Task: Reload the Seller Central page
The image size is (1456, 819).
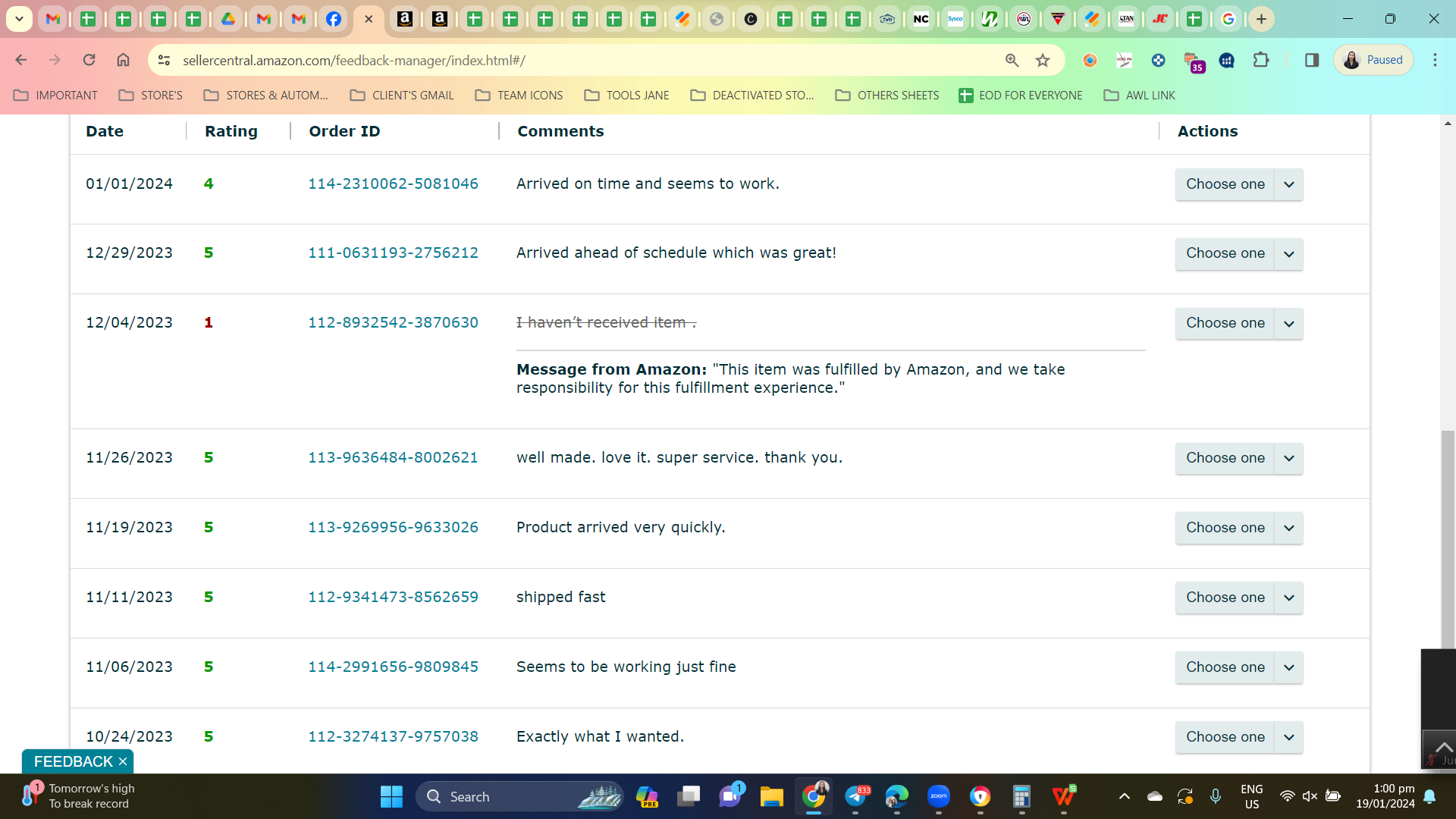Action: click(89, 60)
